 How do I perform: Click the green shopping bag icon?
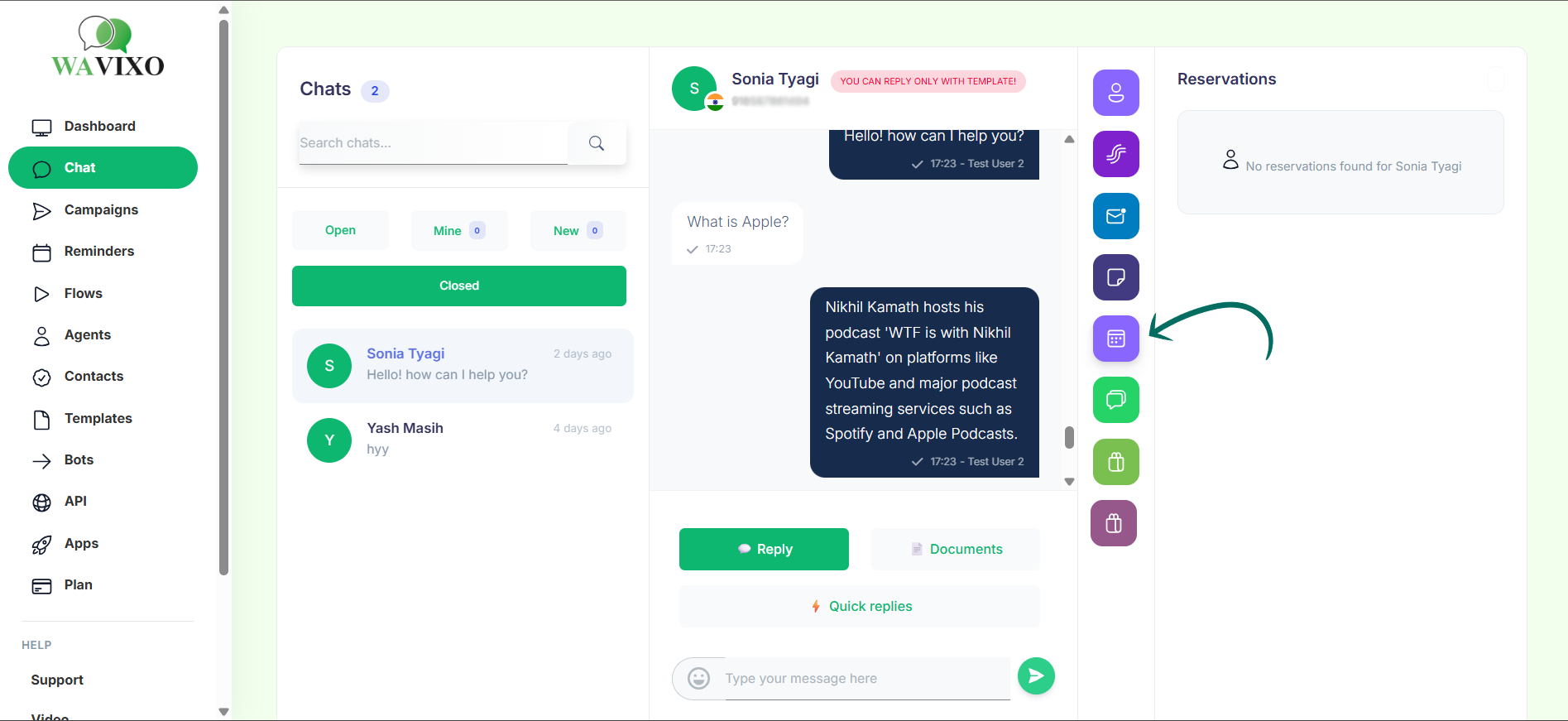pyautogui.click(x=1115, y=462)
